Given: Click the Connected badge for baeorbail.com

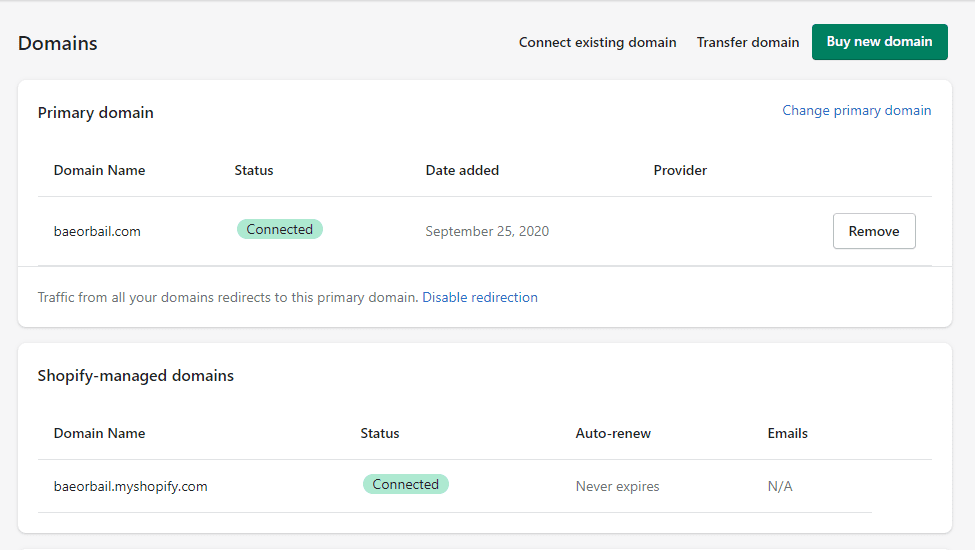Looking at the screenshot, I should pos(280,229).
